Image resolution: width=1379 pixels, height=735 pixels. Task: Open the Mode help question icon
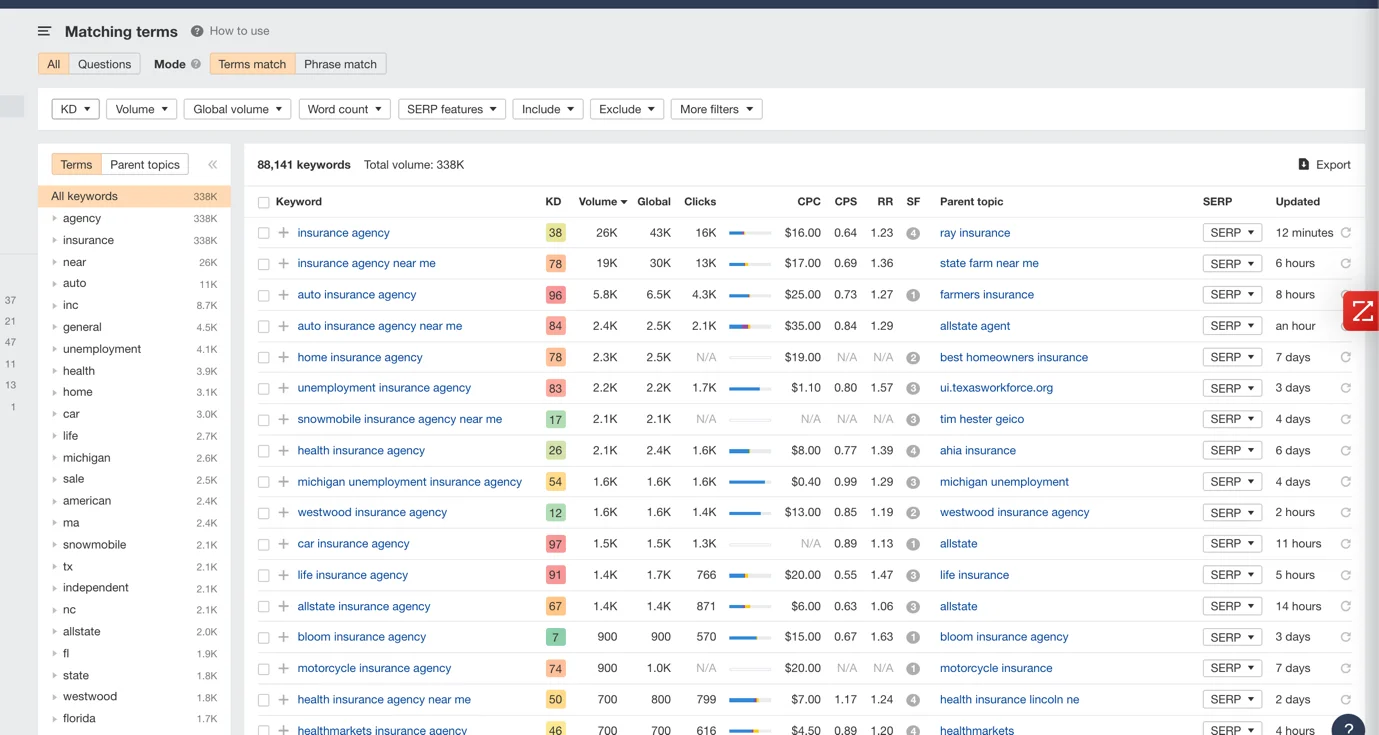196,64
